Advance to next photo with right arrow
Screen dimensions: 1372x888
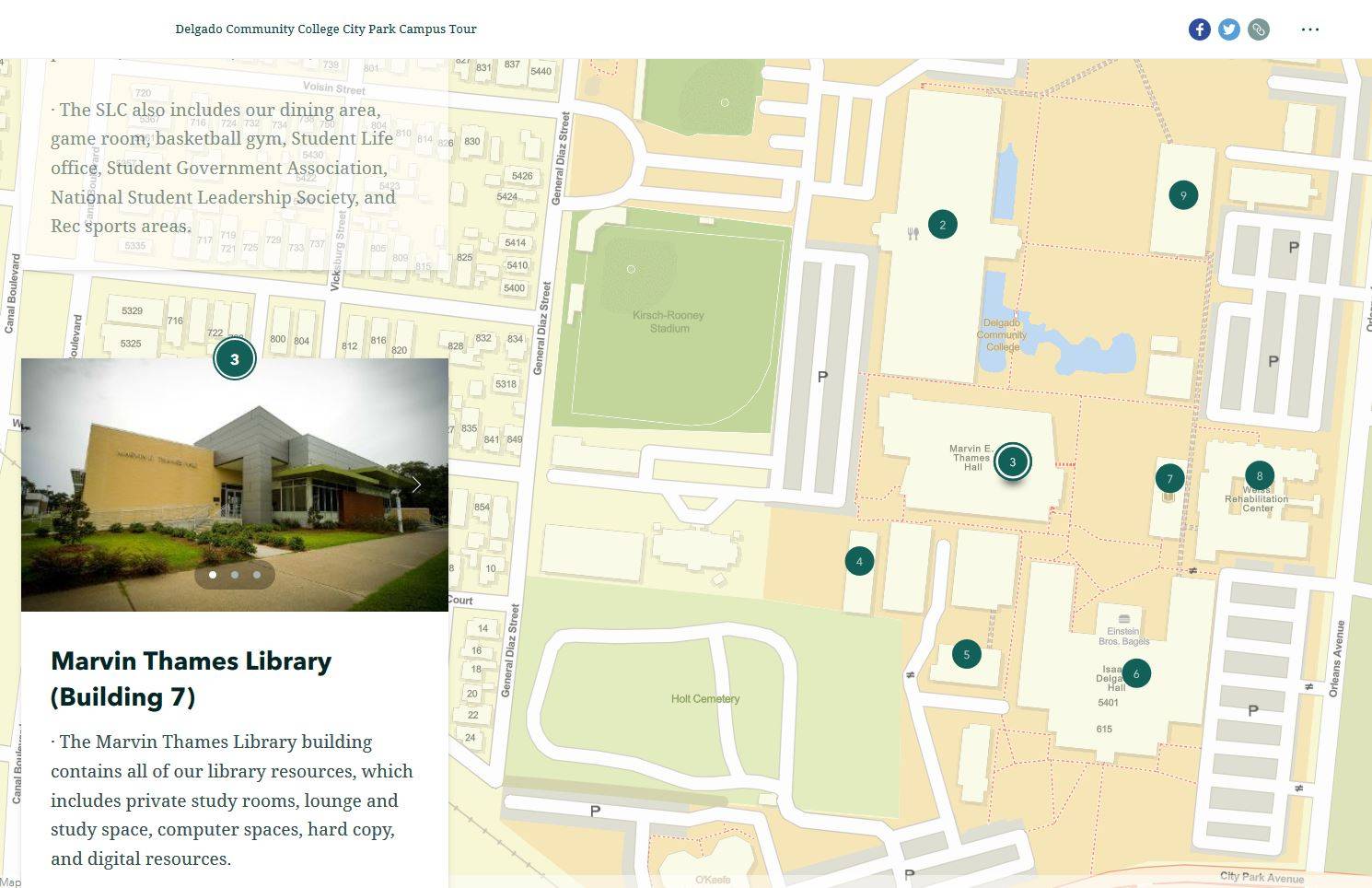click(416, 485)
